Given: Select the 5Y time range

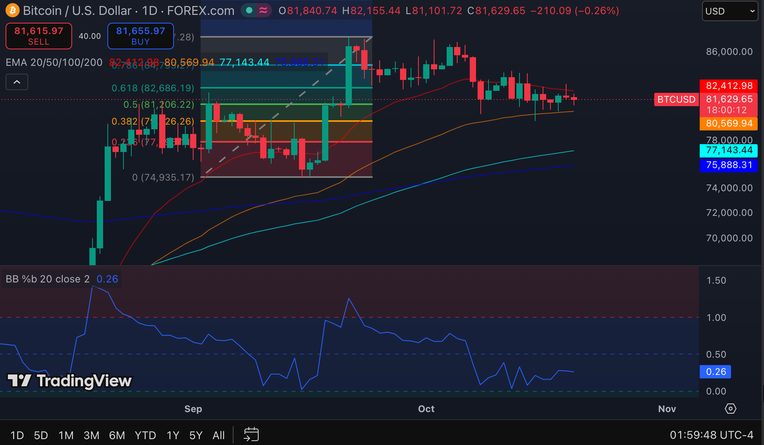Looking at the screenshot, I should (196, 435).
